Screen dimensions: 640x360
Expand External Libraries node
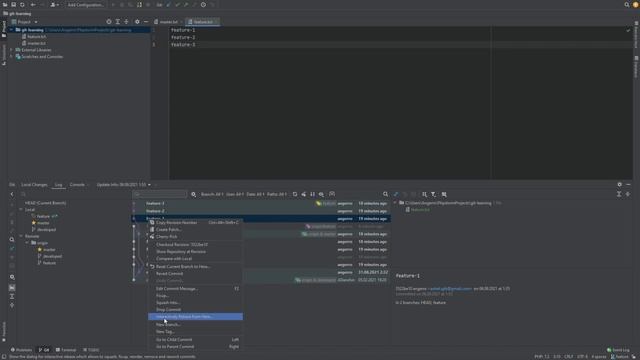pos(11,50)
